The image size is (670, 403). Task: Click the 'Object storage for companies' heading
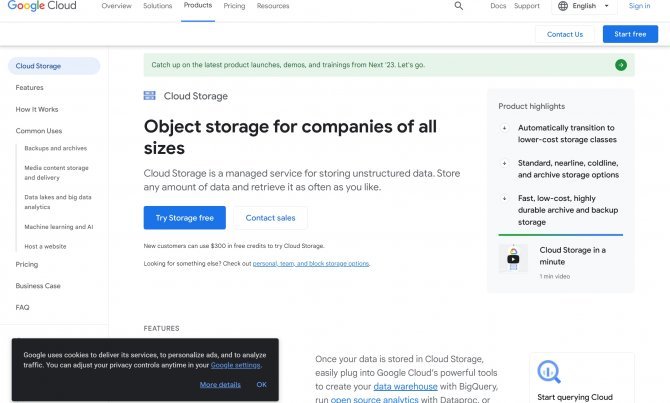click(290, 137)
